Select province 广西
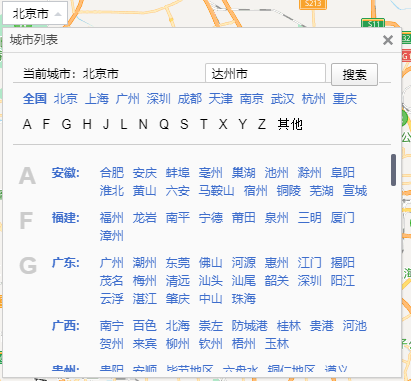Screen dimensions: 411x381 pos(65,326)
